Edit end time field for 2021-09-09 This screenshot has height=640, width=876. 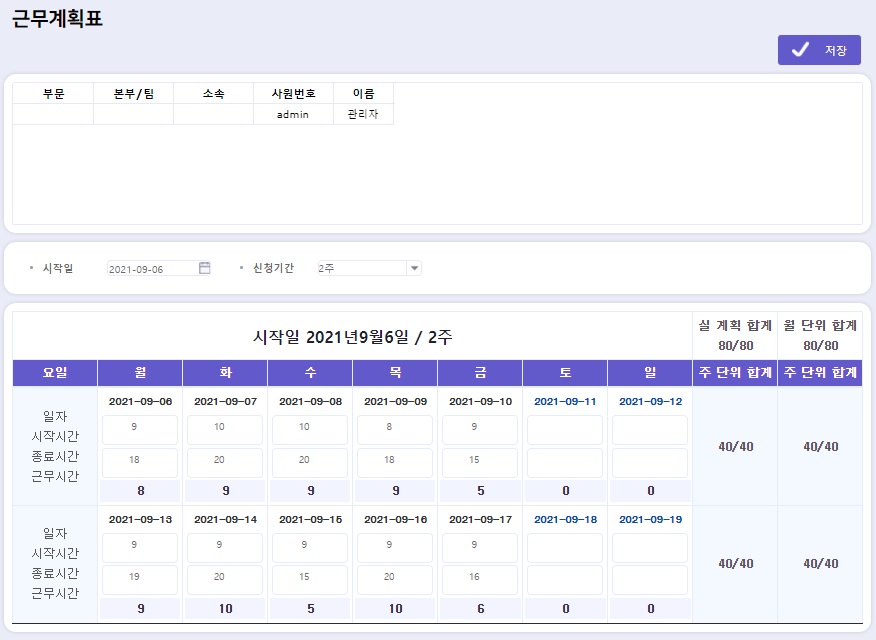pyautogui.click(x=395, y=463)
